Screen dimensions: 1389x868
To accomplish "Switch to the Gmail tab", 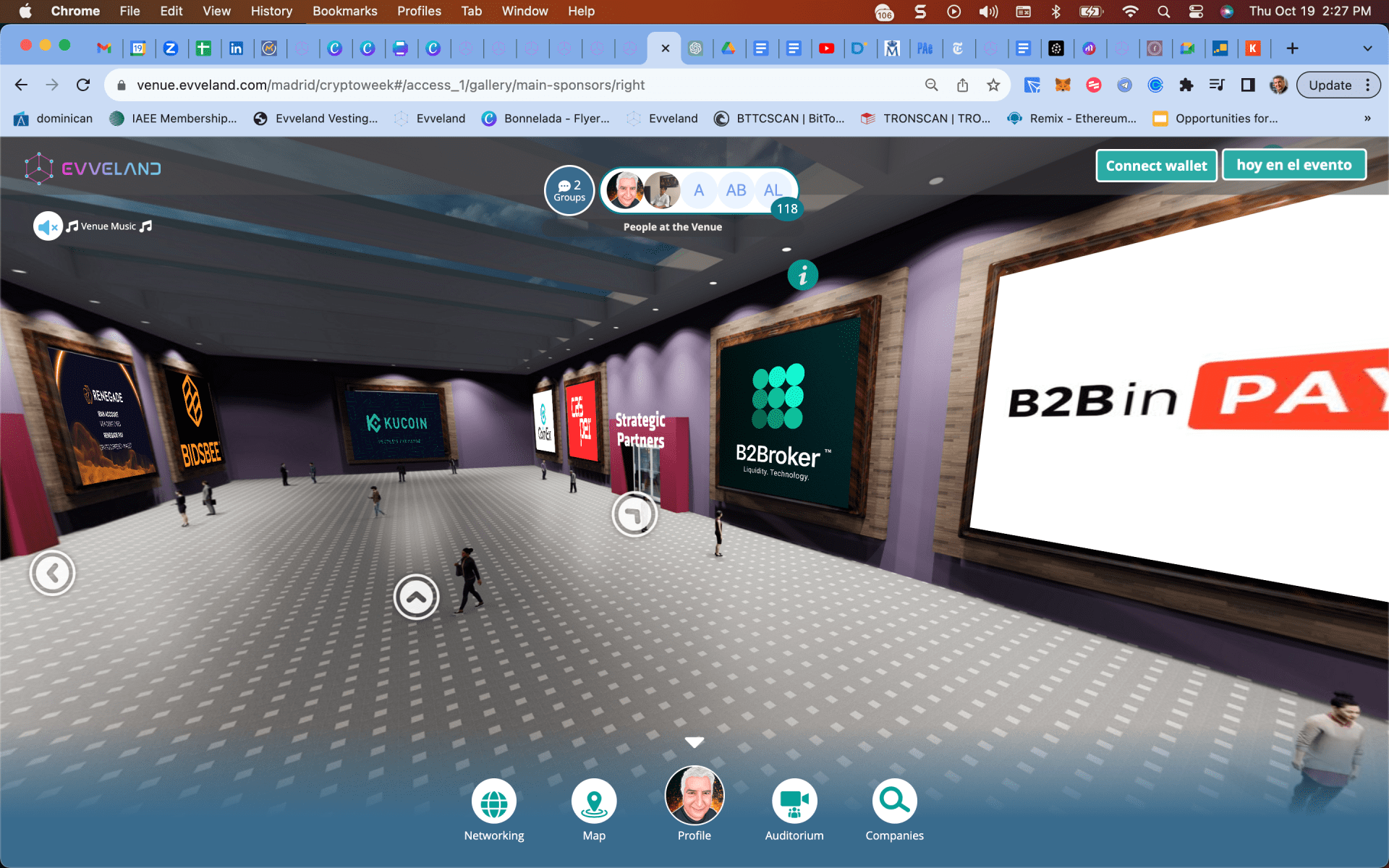I will click(104, 48).
